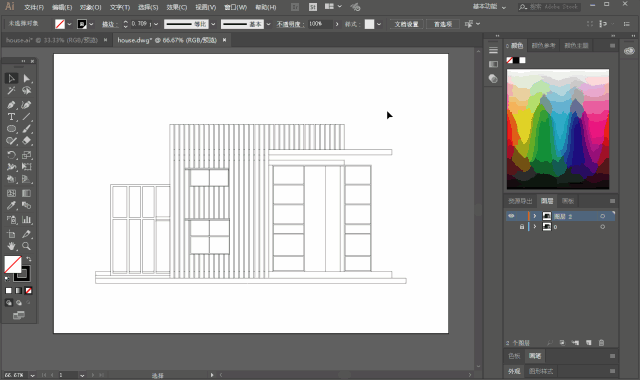Image resolution: width=640 pixels, height=380 pixels.
Task: Select the Ellipse tool
Action: [11, 129]
